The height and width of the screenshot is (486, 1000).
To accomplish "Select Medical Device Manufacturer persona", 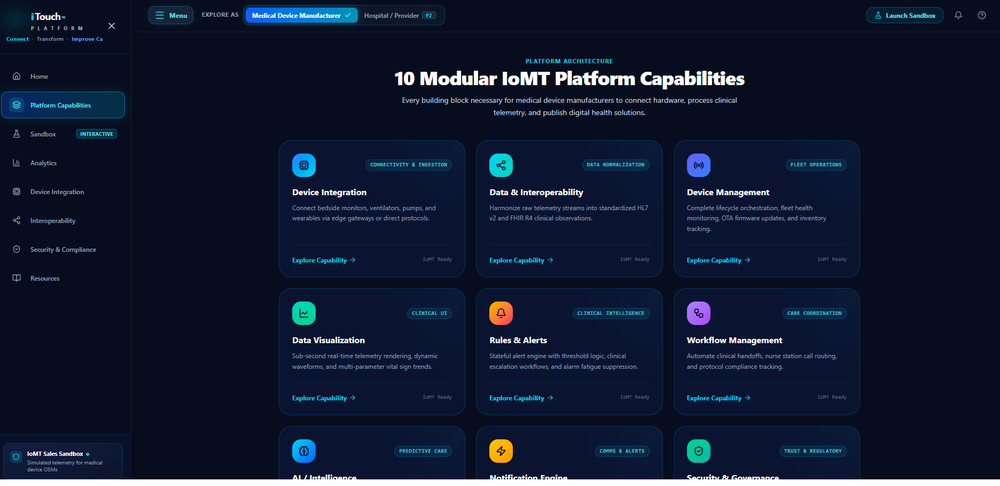I will 301,15.
